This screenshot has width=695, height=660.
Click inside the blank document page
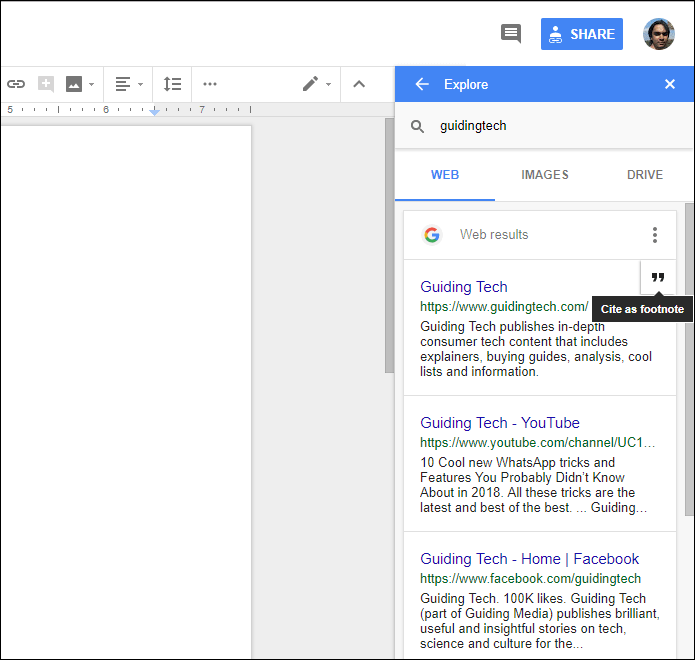(126, 390)
